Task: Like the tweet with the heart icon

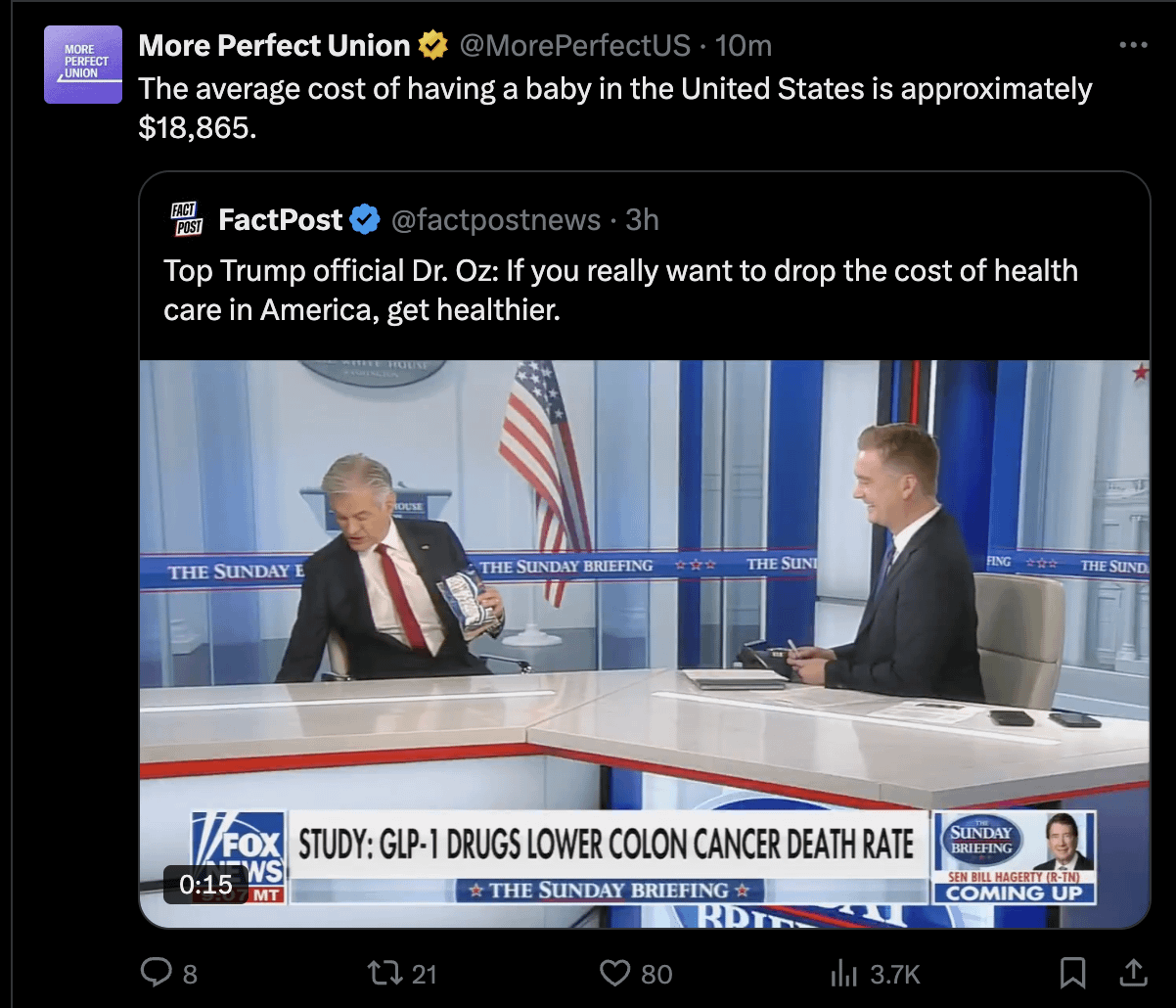Action: tap(614, 972)
